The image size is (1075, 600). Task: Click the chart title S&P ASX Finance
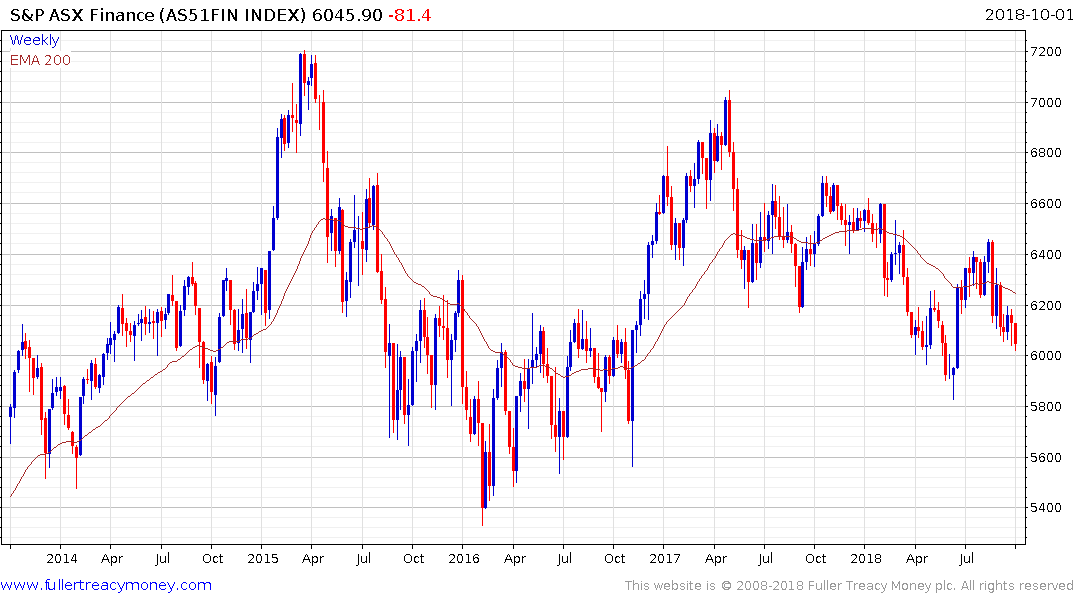coord(82,15)
